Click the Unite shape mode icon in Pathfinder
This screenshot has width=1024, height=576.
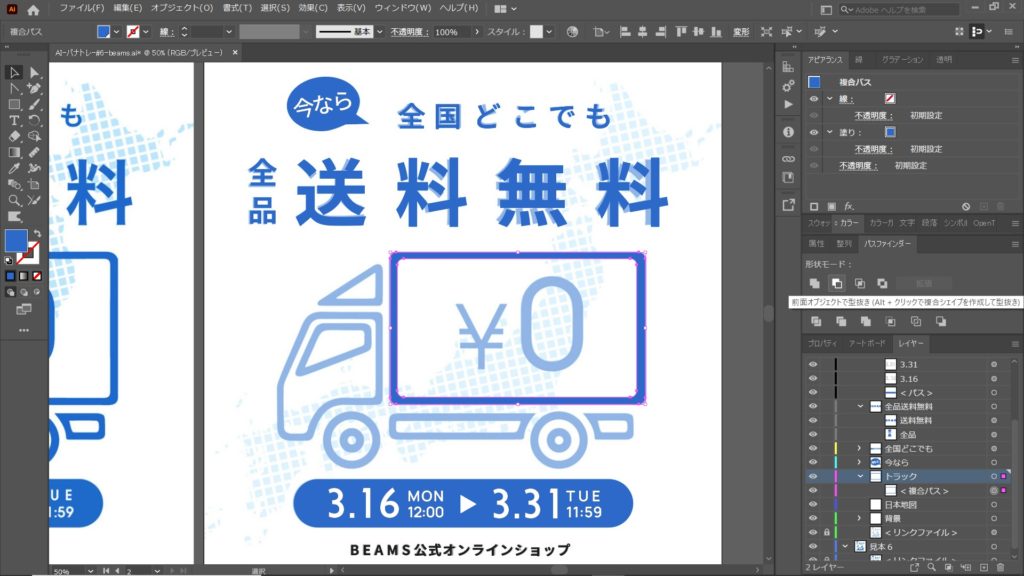pyautogui.click(x=814, y=283)
